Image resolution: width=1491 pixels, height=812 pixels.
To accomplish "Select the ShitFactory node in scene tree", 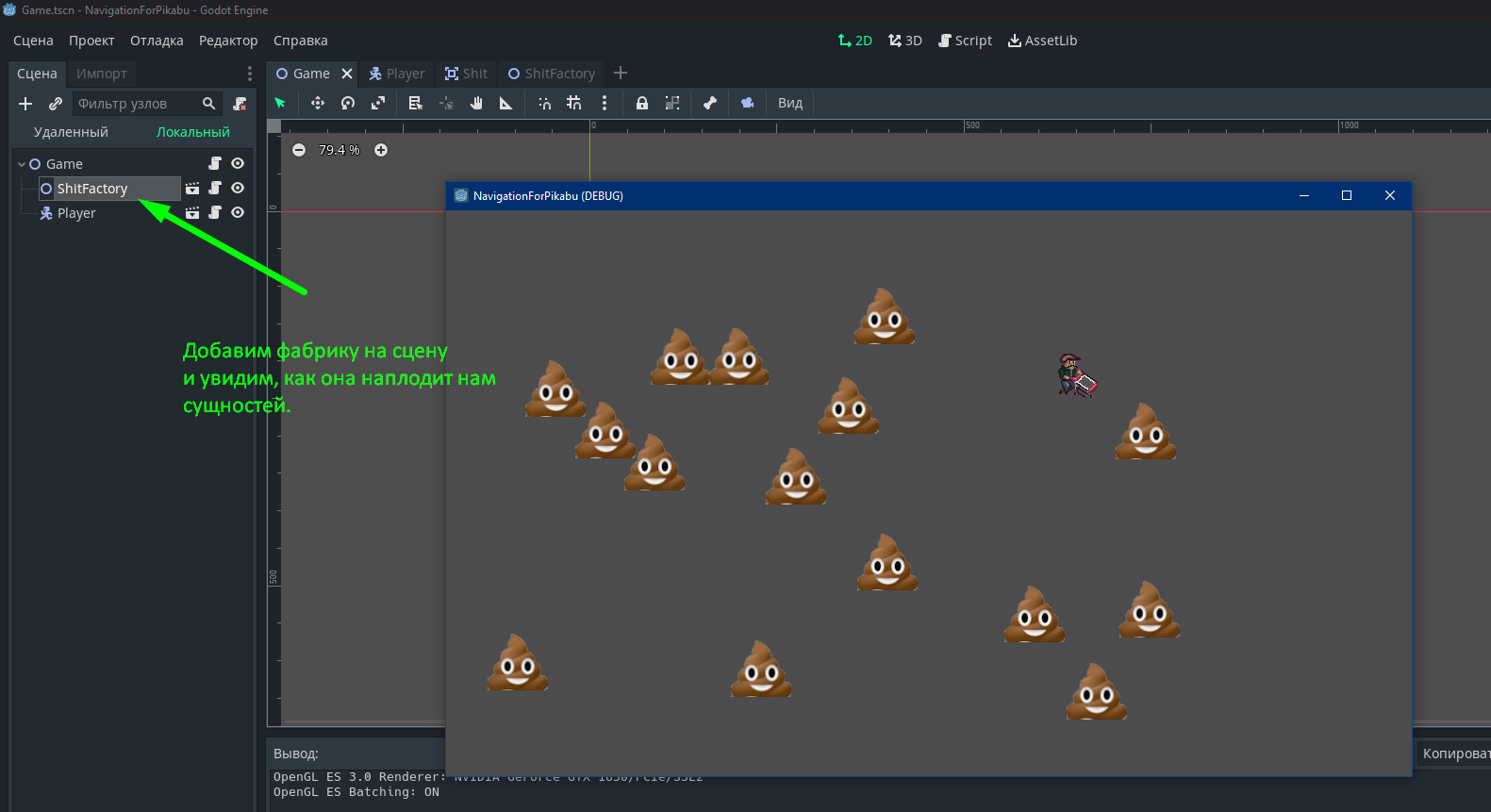I will pos(91,189).
